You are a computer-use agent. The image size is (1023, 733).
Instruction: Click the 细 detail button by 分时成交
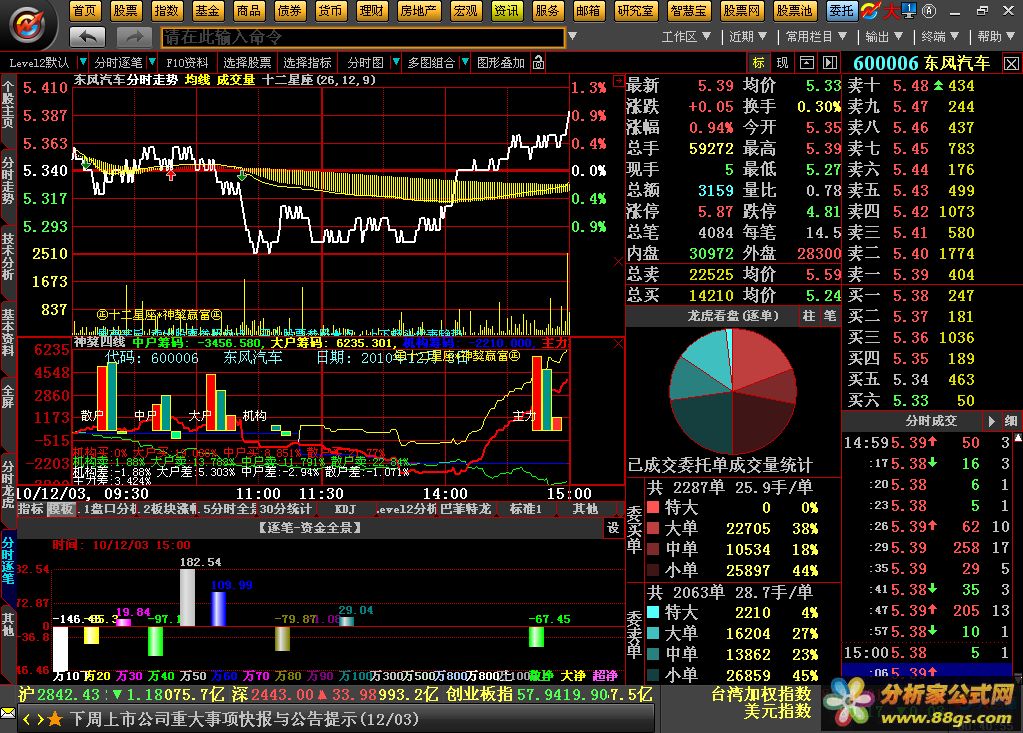tap(1011, 421)
